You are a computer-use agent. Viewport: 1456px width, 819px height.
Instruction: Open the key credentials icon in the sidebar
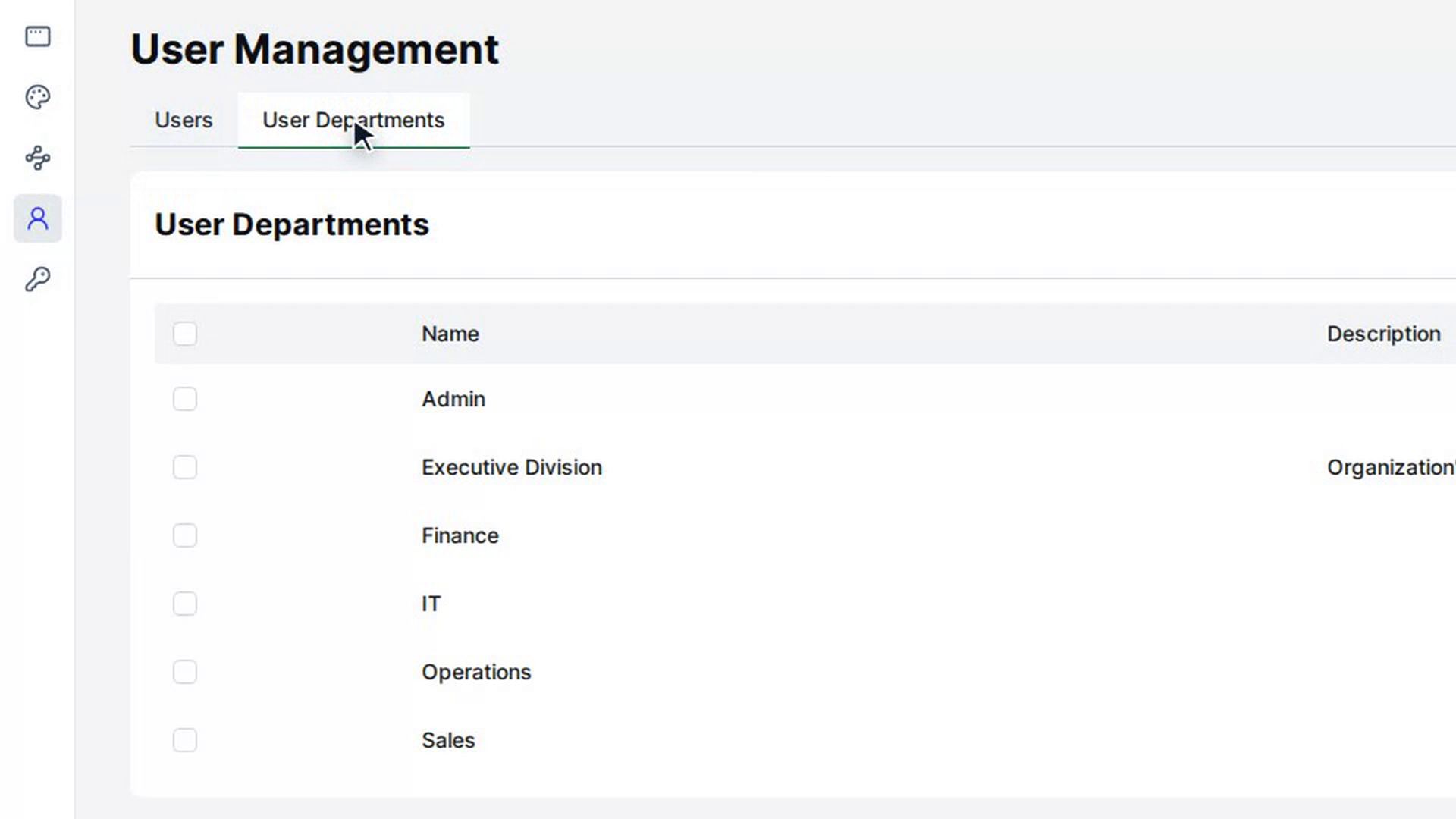point(38,279)
